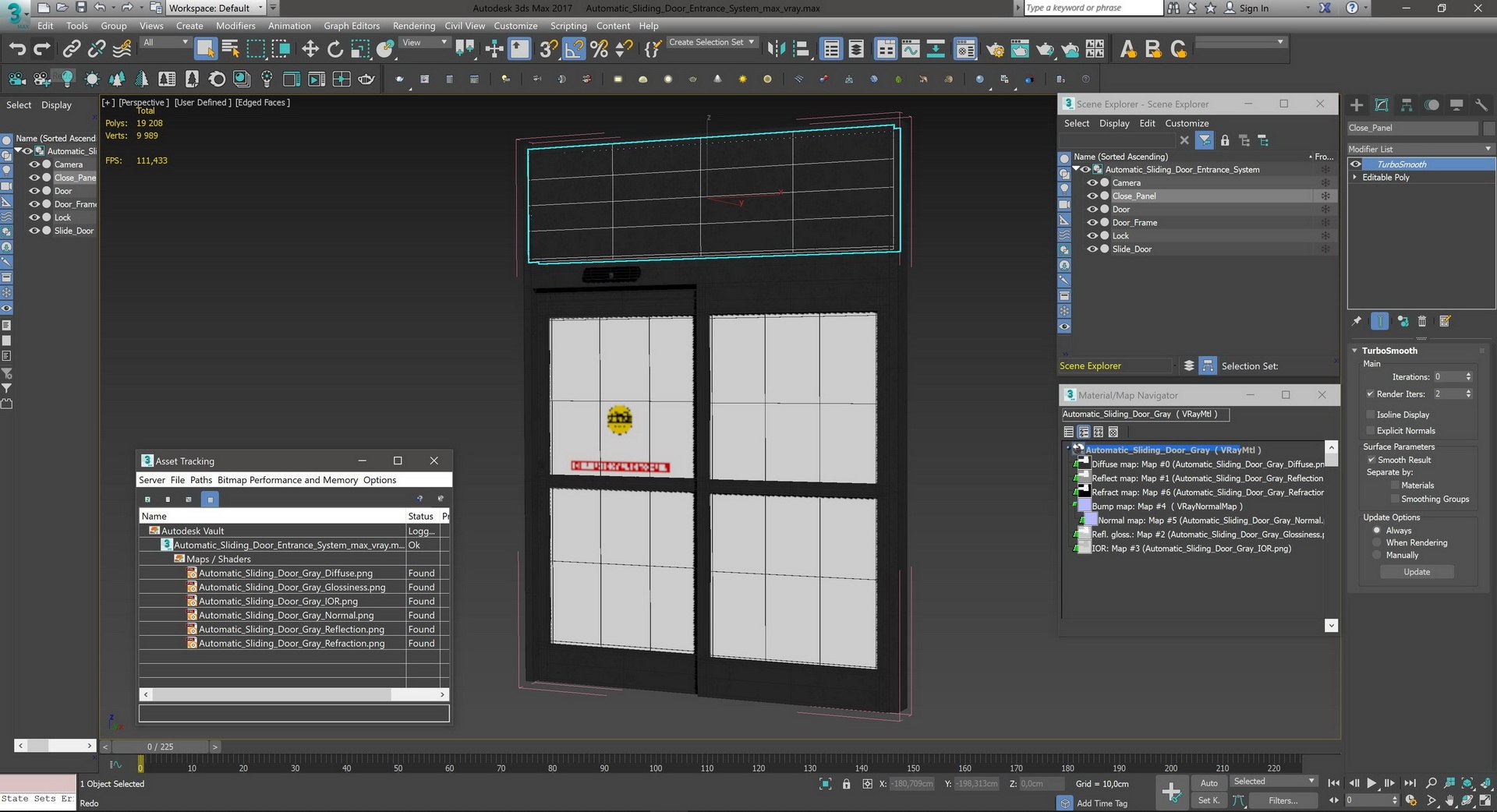The height and width of the screenshot is (812, 1497).
Task: Open the Modifier List dropdown
Action: coord(1421,149)
